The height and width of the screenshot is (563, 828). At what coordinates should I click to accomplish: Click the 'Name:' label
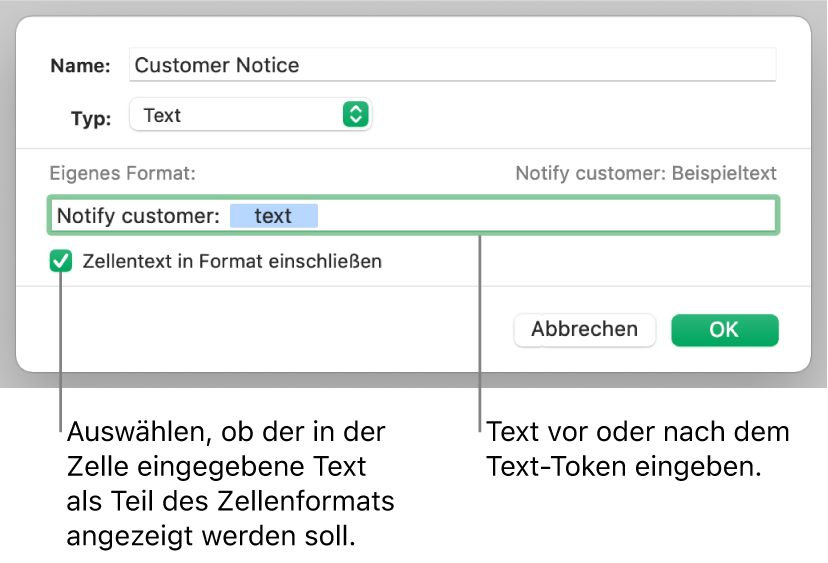[x=82, y=66]
